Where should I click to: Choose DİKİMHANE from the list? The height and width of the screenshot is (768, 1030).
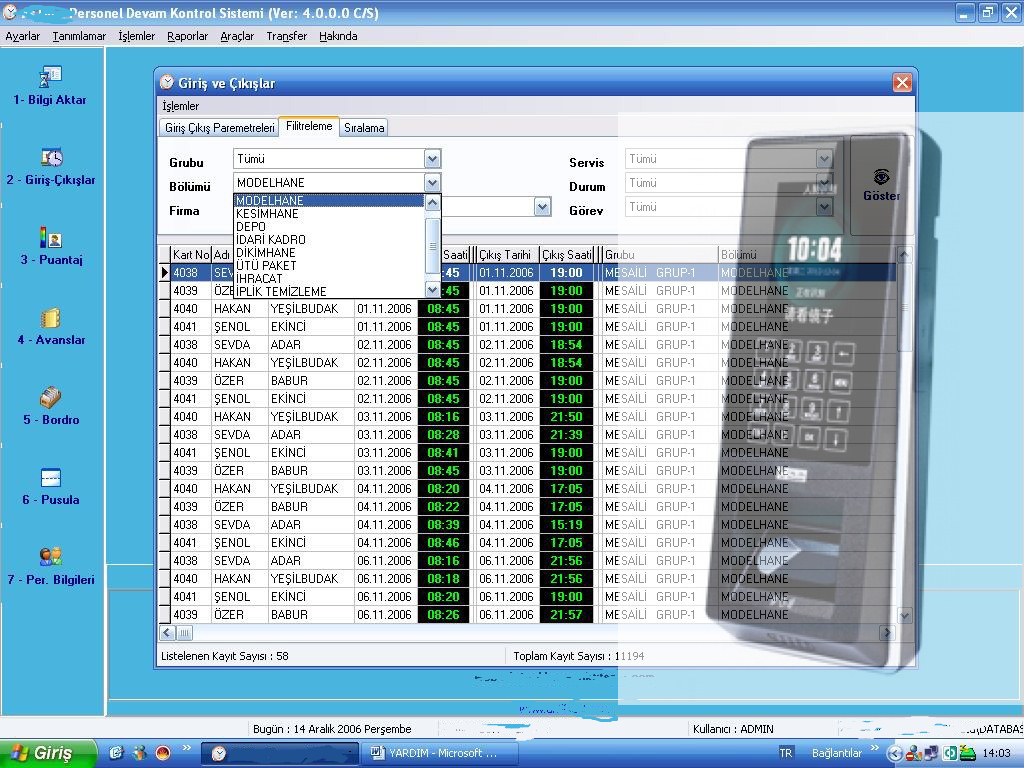point(329,253)
